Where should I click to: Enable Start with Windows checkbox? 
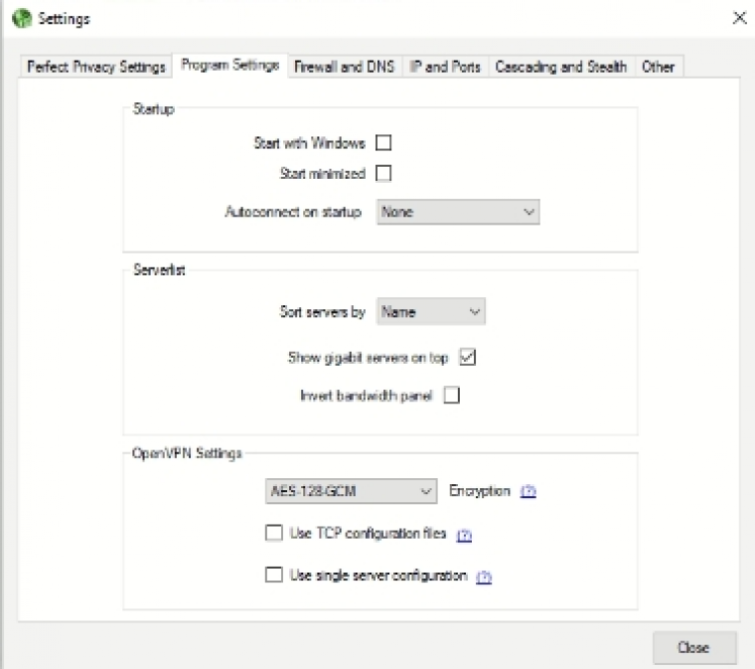click(383, 143)
